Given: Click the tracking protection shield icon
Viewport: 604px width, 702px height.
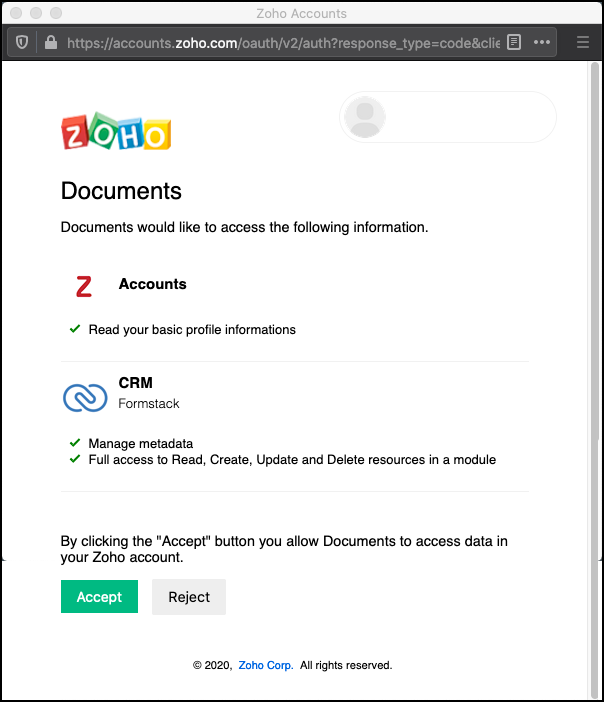Looking at the screenshot, I should pyautogui.click(x=22, y=42).
